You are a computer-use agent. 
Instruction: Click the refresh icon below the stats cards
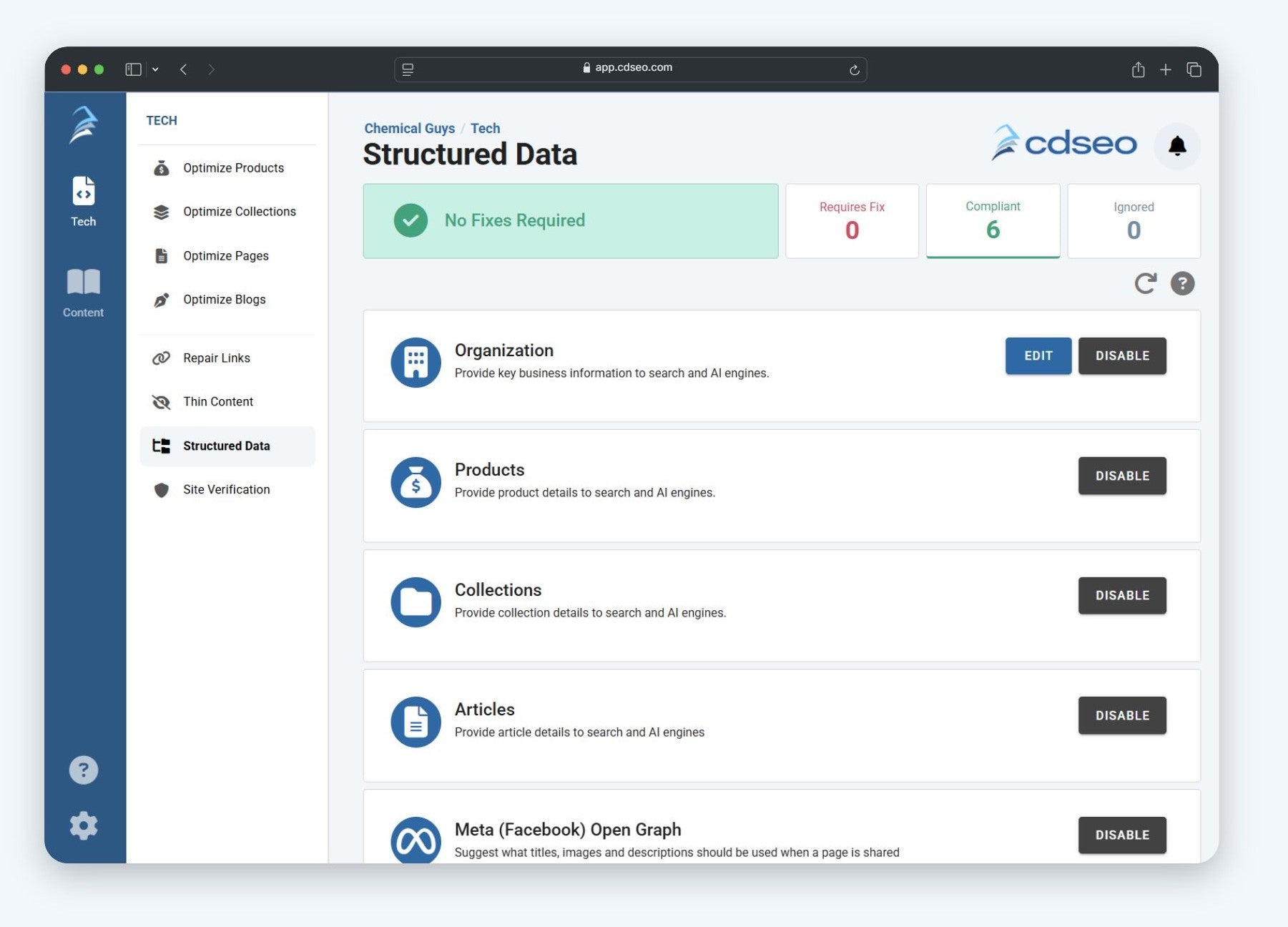point(1145,283)
